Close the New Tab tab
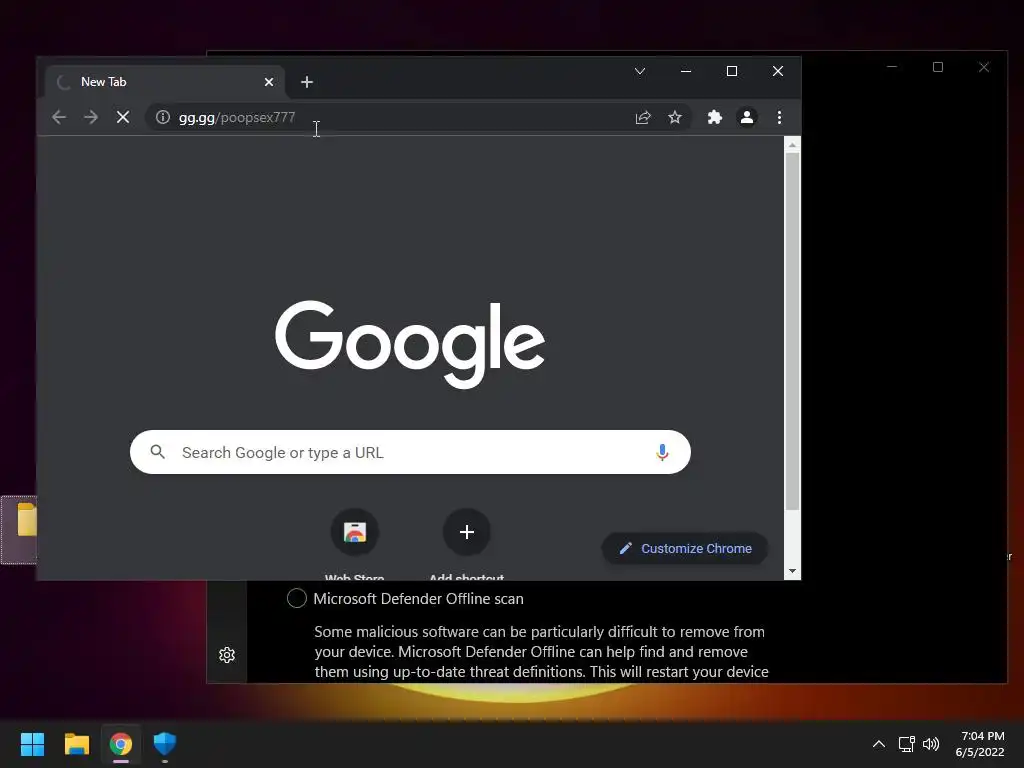 [269, 82]
